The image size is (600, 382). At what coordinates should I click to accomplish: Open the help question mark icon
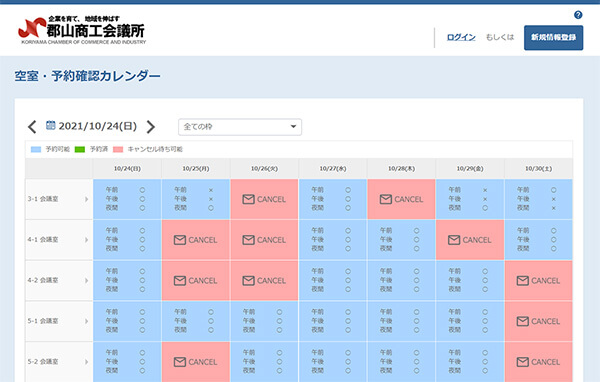(578, 15)
